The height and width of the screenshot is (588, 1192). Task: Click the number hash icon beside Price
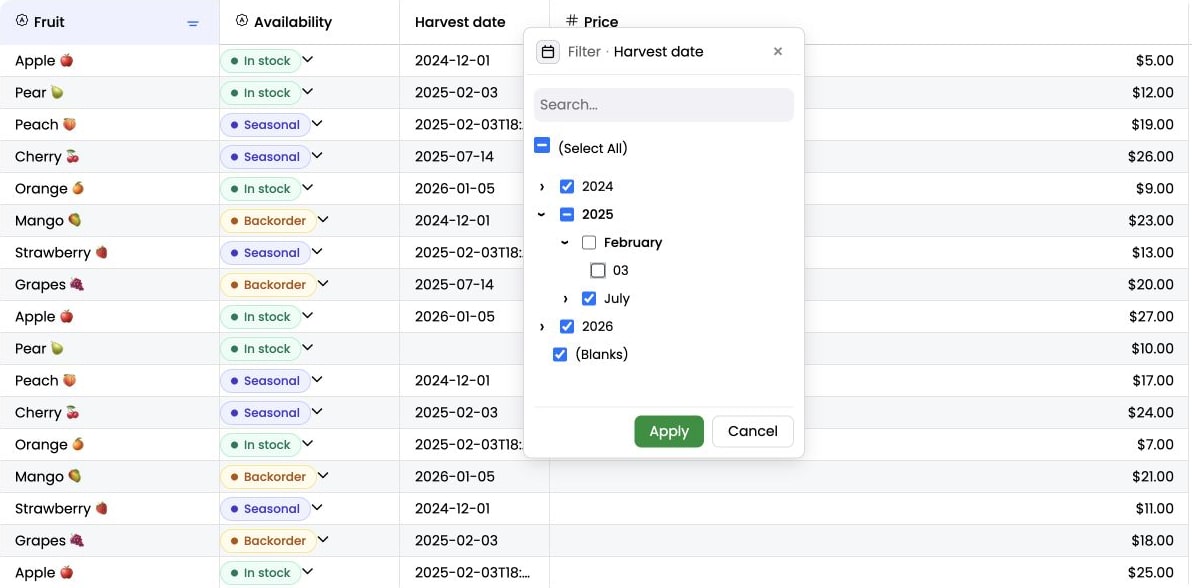[572, 21]
